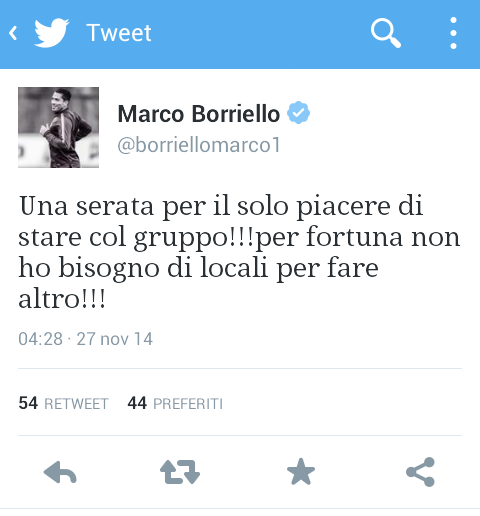
Task: Click the @borriellomarco1 handle
Action: click(x=199, y=145)
